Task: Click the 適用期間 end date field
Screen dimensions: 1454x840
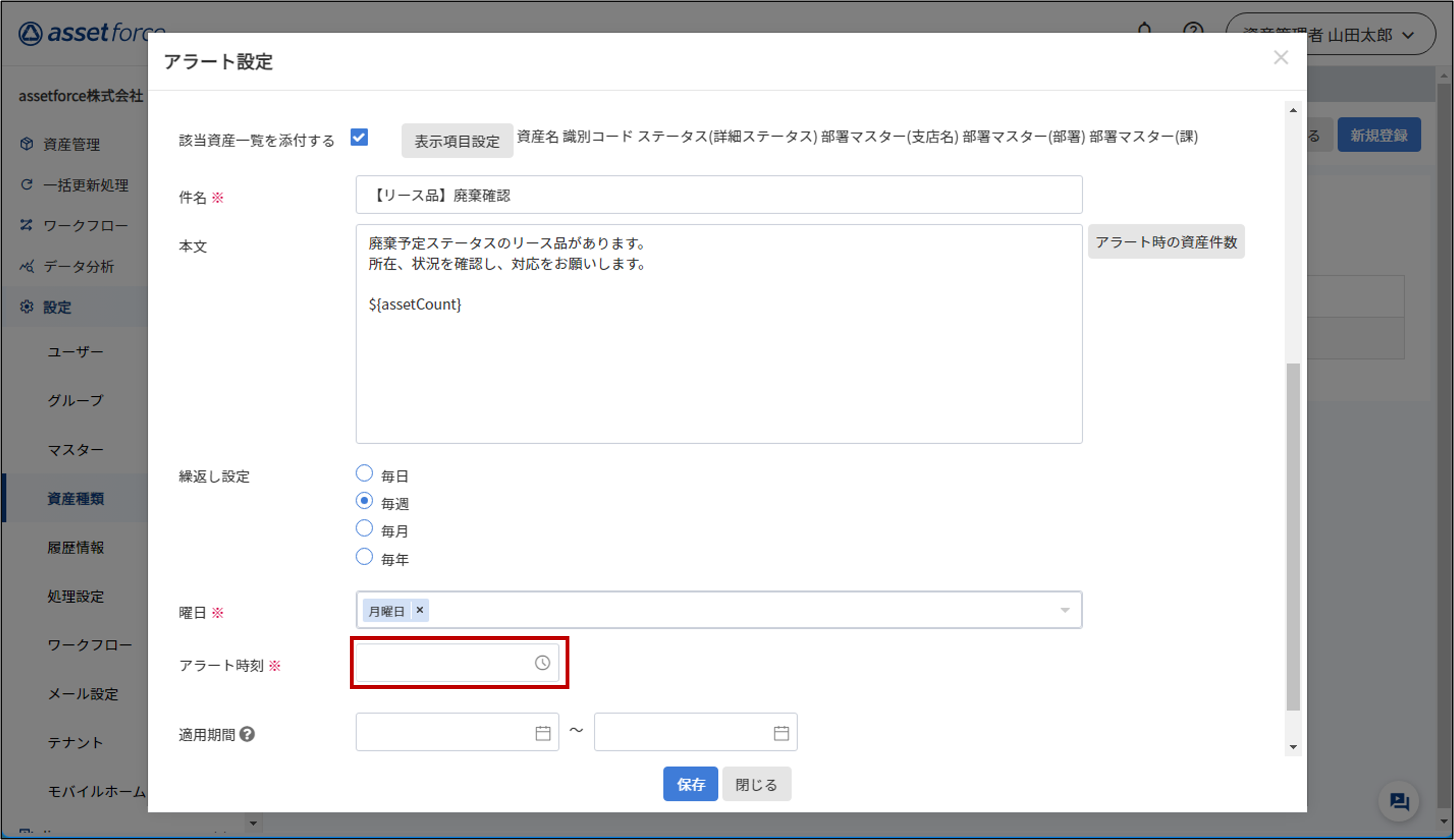Action: pos(695,732)
